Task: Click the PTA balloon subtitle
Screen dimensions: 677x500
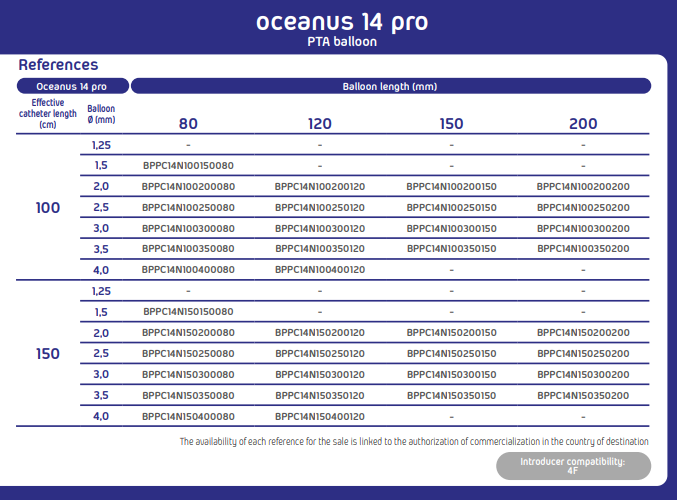Action: click(342, 42)
